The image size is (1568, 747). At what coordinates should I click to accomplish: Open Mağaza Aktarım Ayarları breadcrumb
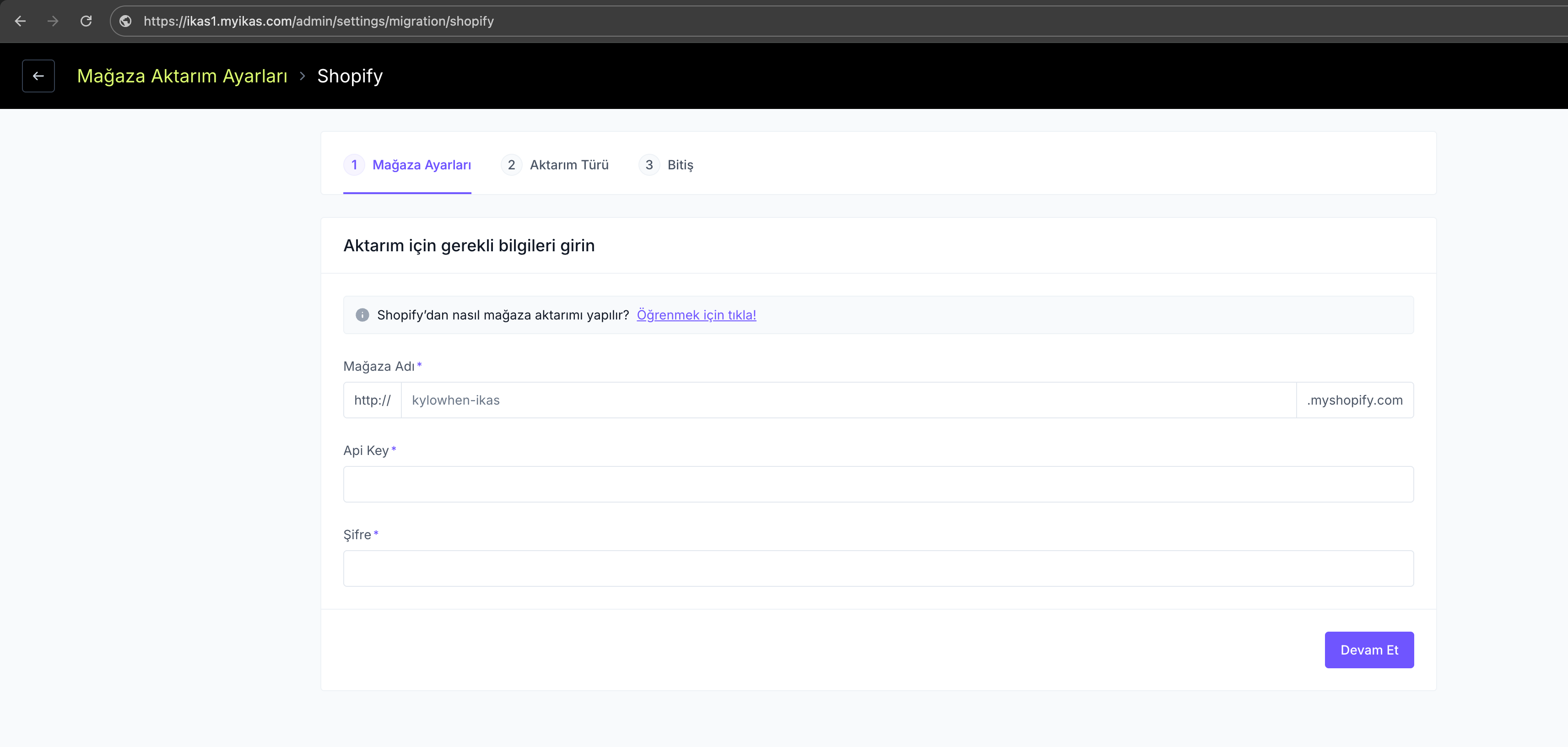pyautogui.click(x=182, y=76)
